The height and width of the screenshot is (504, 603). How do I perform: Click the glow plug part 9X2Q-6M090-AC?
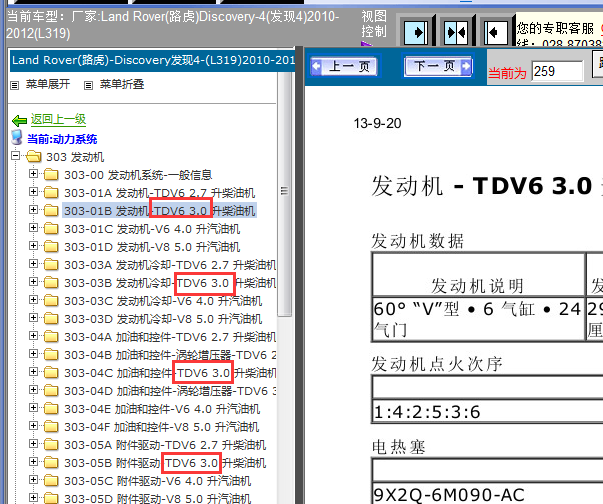click(449, 495)
